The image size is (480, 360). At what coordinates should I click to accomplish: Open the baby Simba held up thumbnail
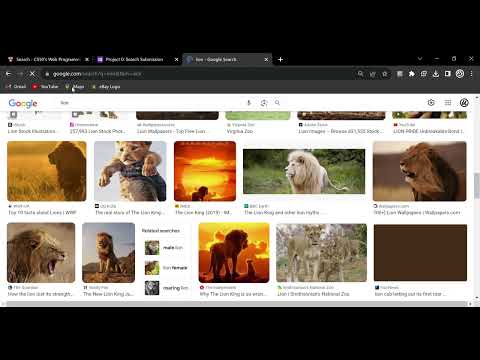(x=130, y=171)
